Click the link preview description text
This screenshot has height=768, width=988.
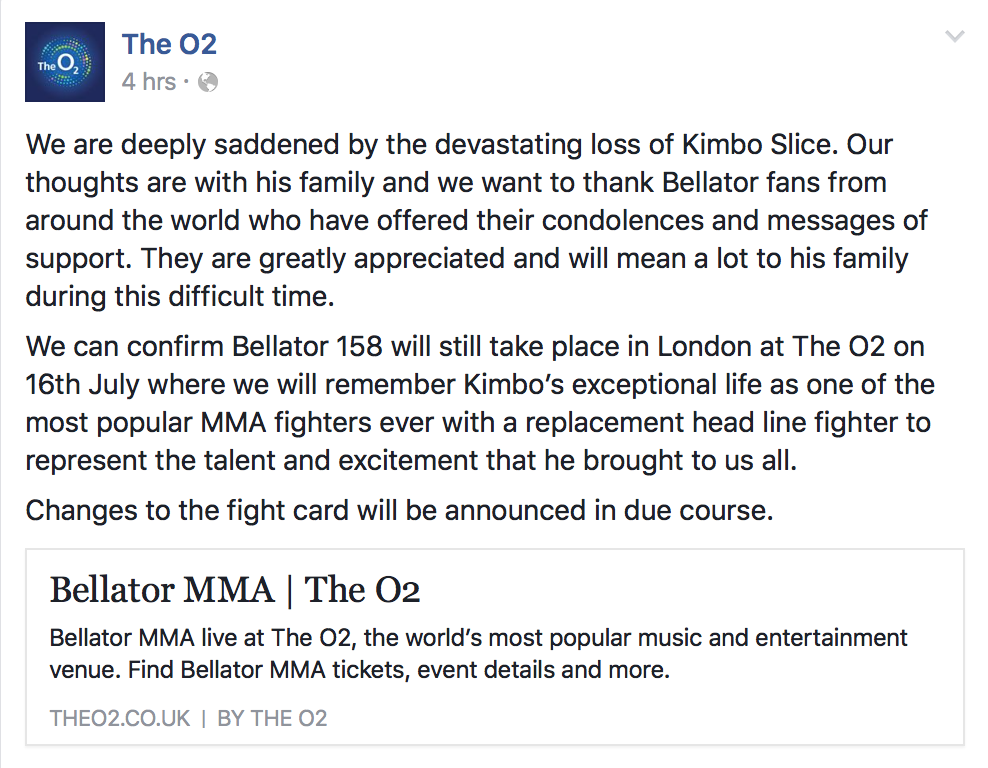click(478, 638)
